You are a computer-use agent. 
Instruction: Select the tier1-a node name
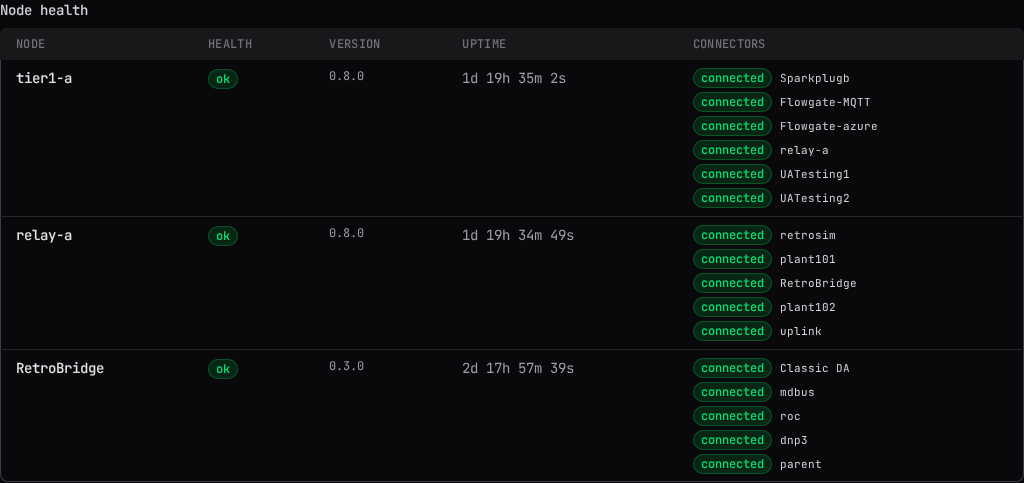(x=44, y=78)
